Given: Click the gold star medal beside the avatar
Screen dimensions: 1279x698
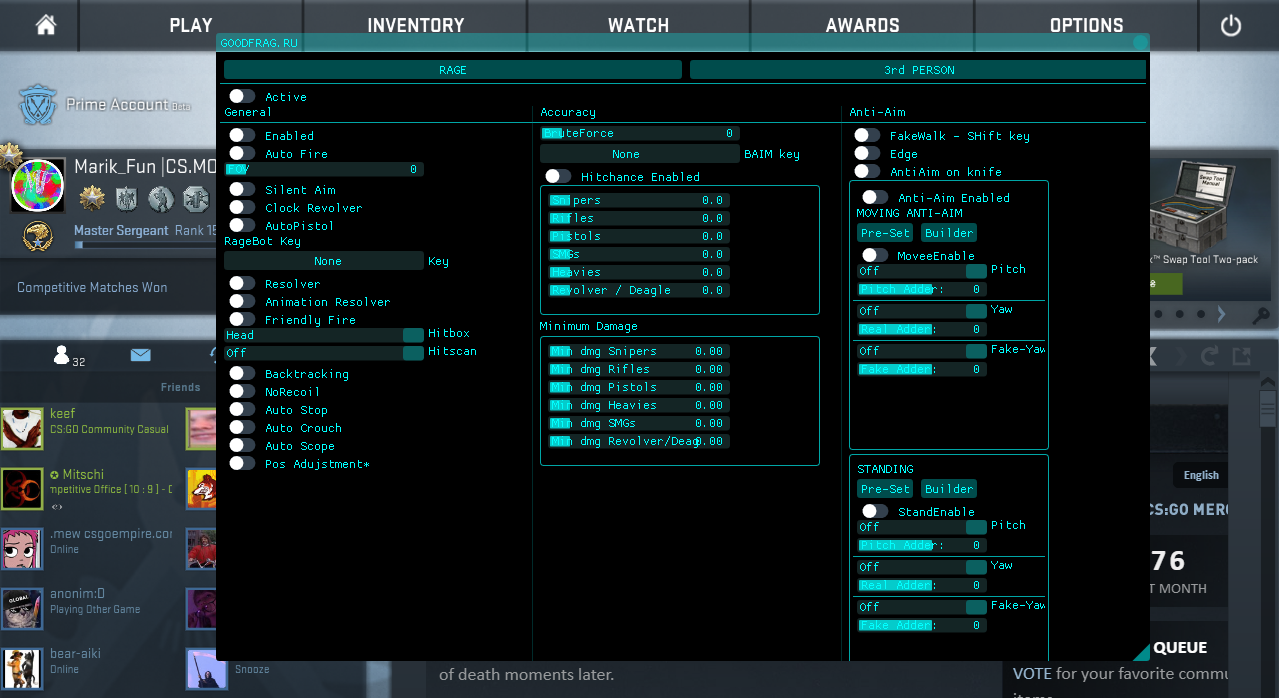Looking at the screenshot, I should pos(92,198).
